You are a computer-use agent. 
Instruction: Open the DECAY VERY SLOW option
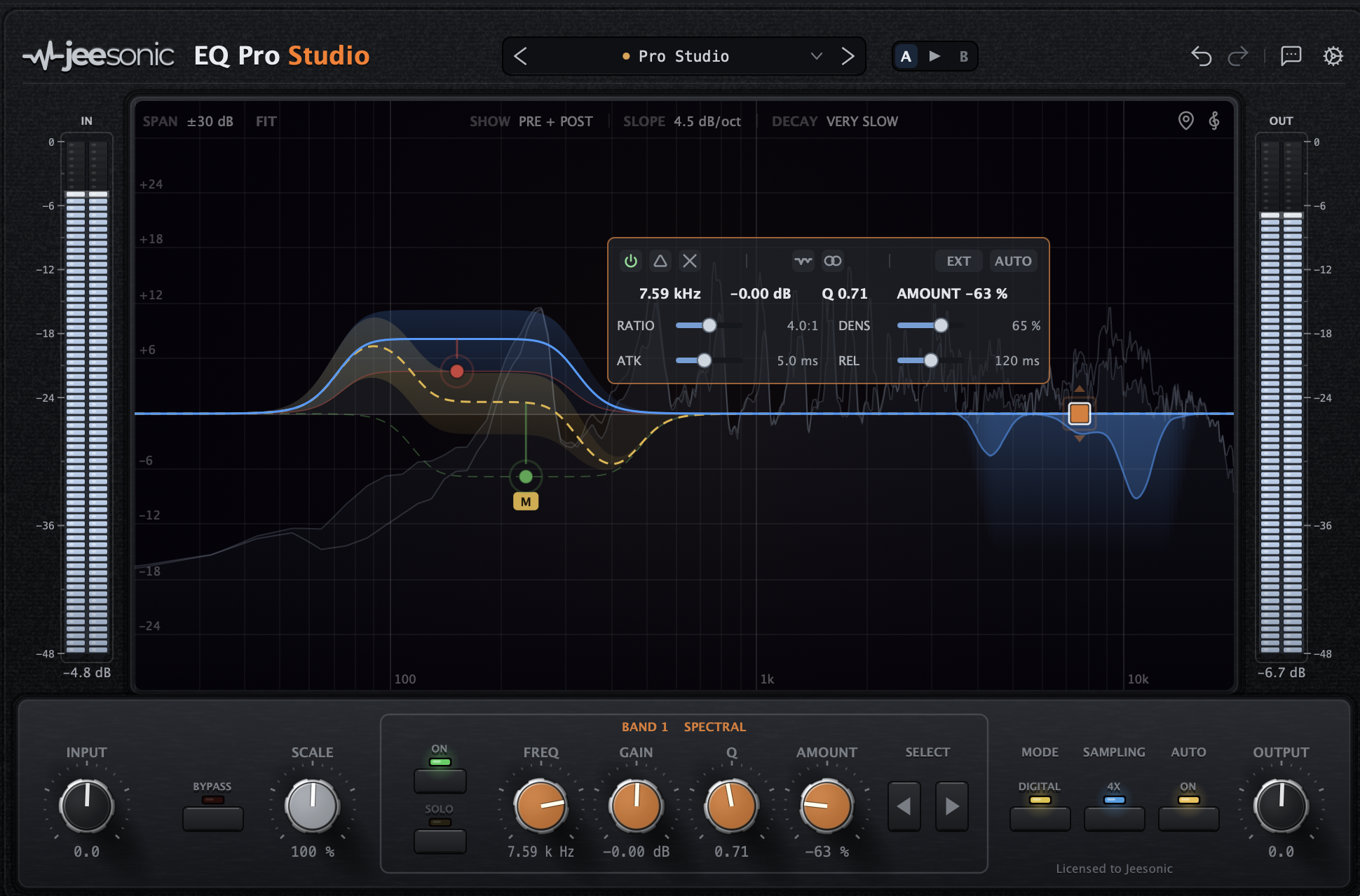[835, 121]
